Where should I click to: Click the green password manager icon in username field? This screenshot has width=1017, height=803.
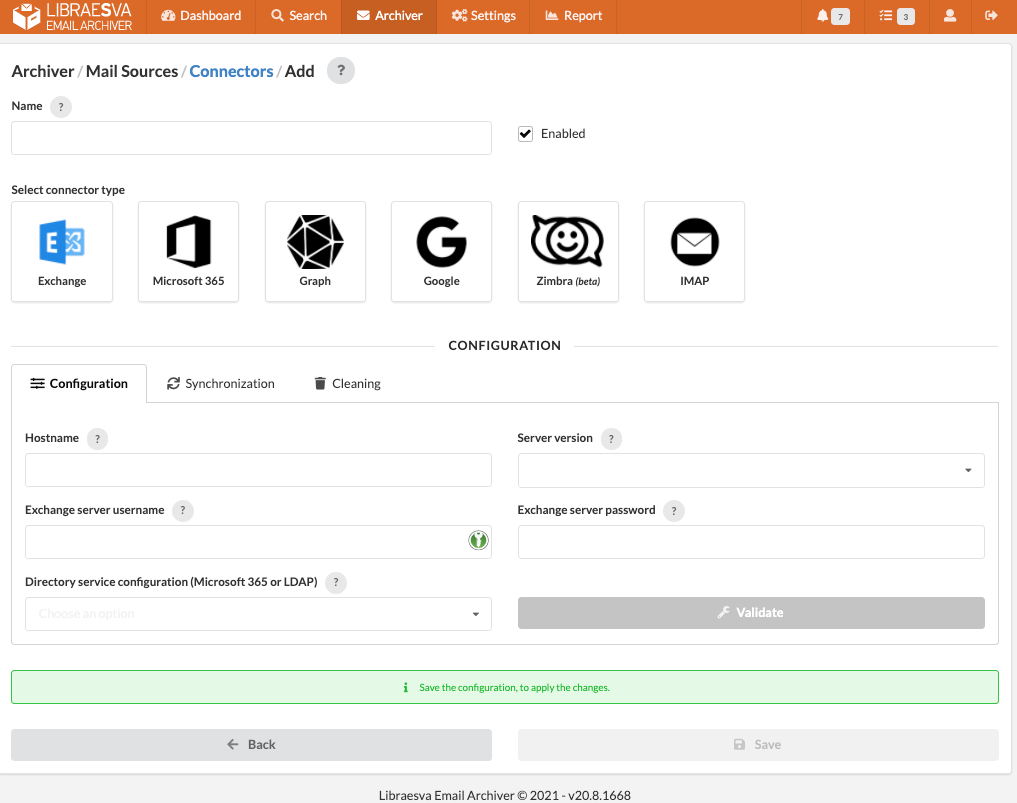pyautogui.click(x=478, y=540)
